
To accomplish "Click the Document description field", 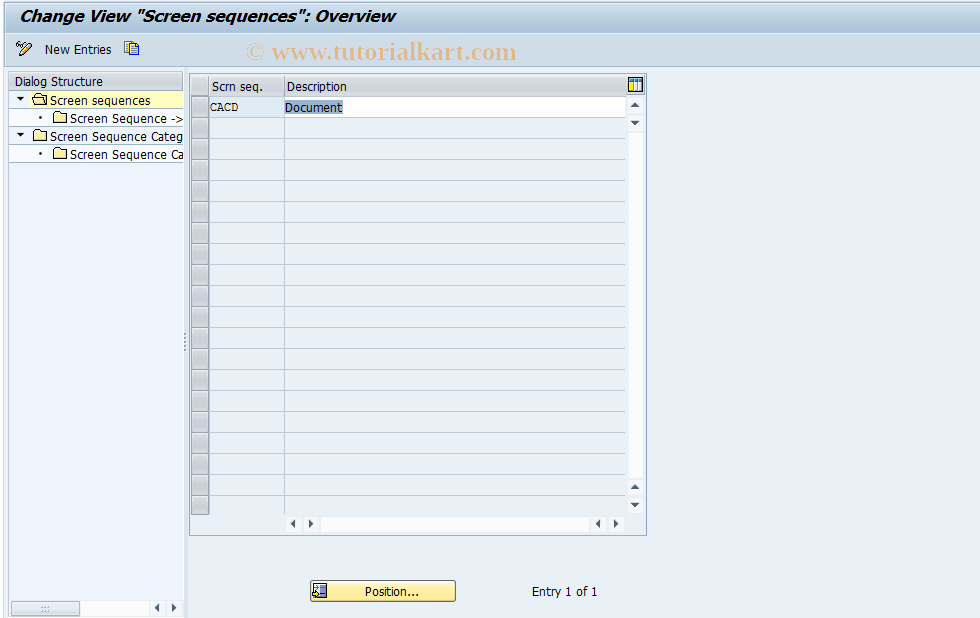I will [x=454, y=107].
